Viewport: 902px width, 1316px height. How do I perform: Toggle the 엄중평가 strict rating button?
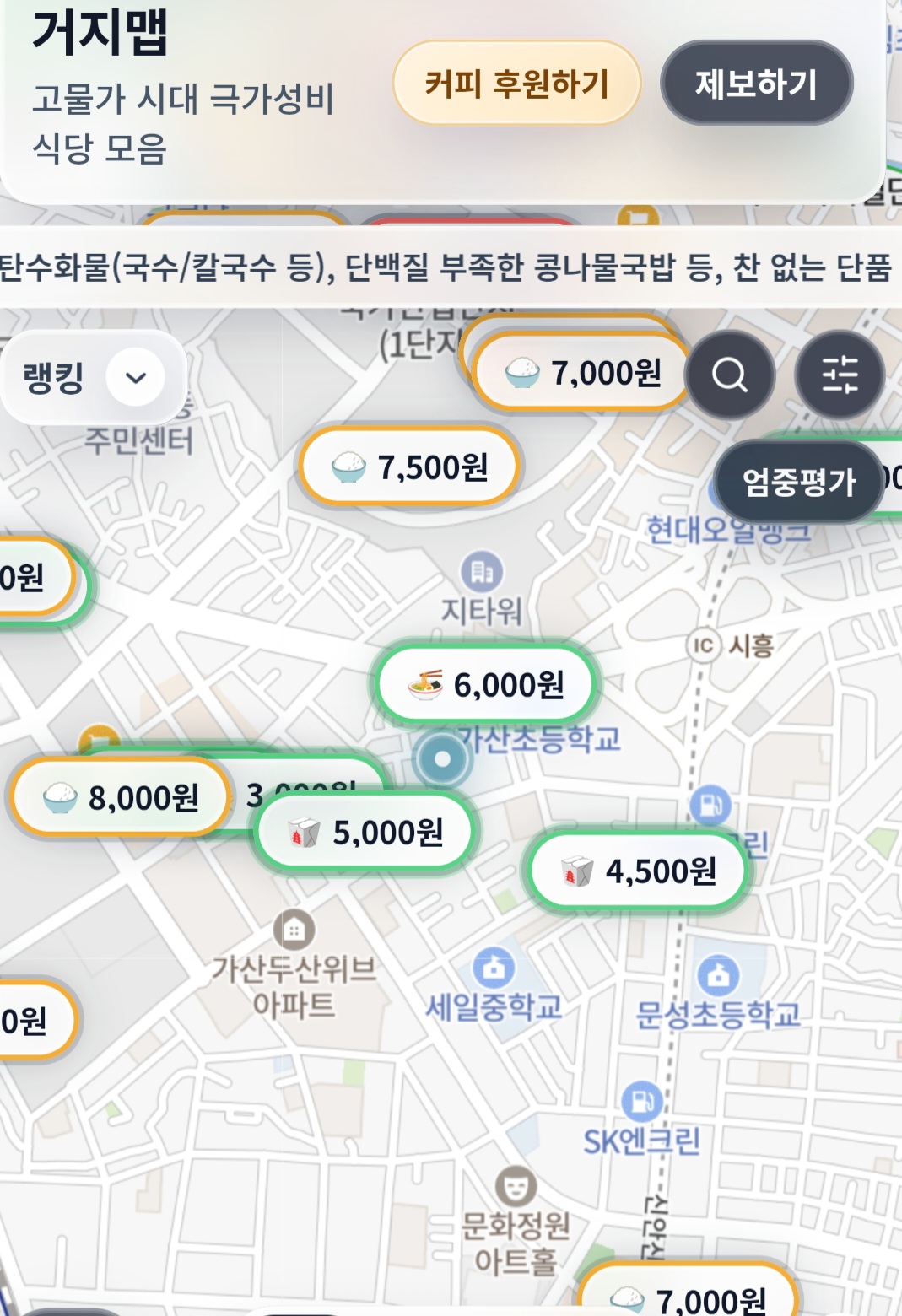pos(798,481)
